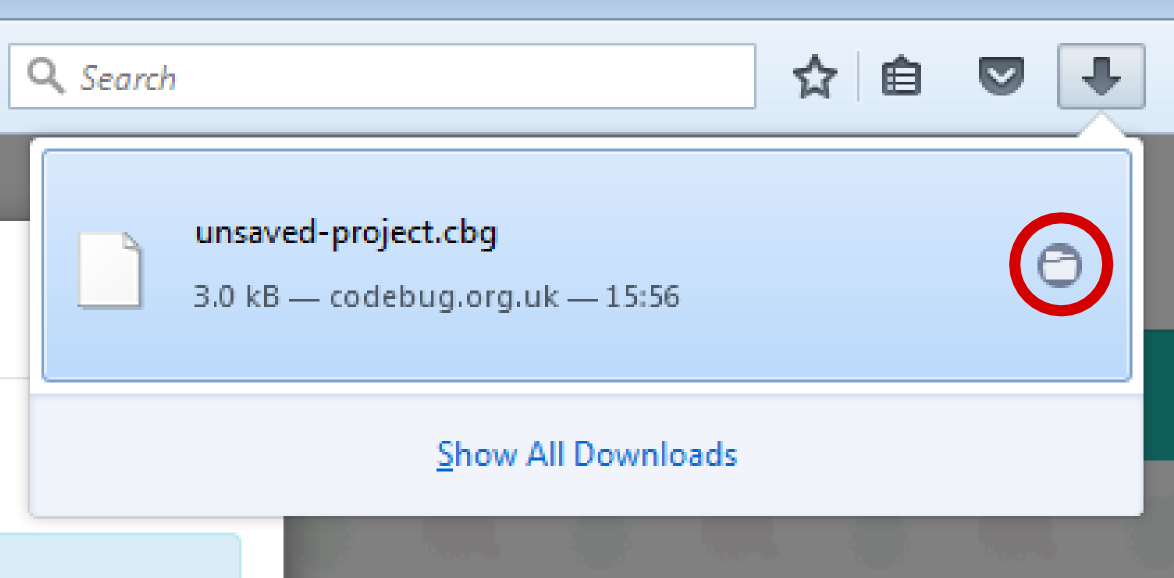Select the highlighted download entry row

(x=586, y=266)
